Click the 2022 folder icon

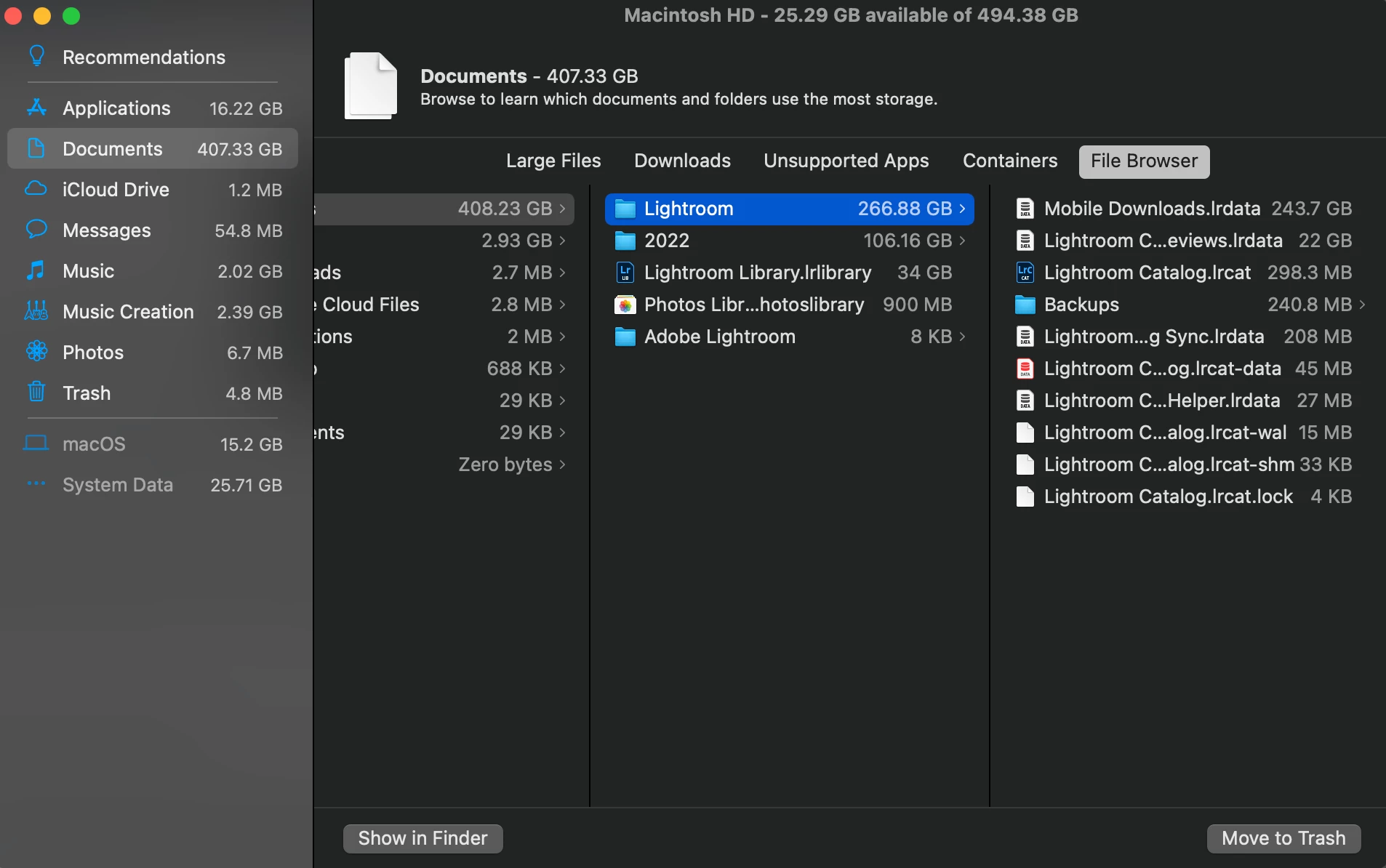(625, 241)
